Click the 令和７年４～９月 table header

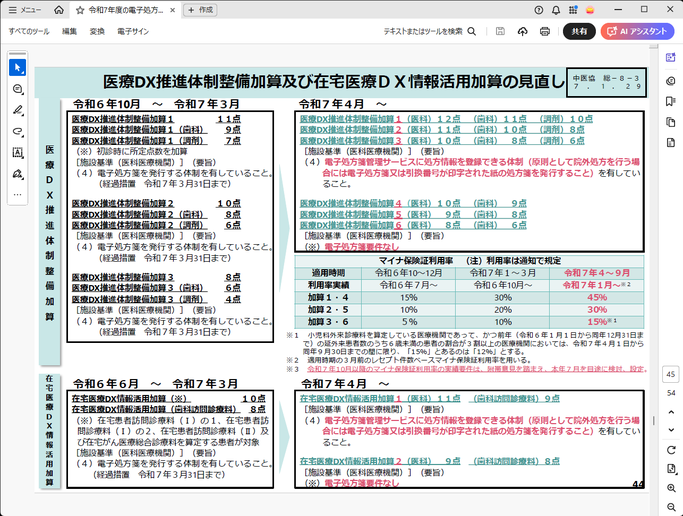[597, 273]
